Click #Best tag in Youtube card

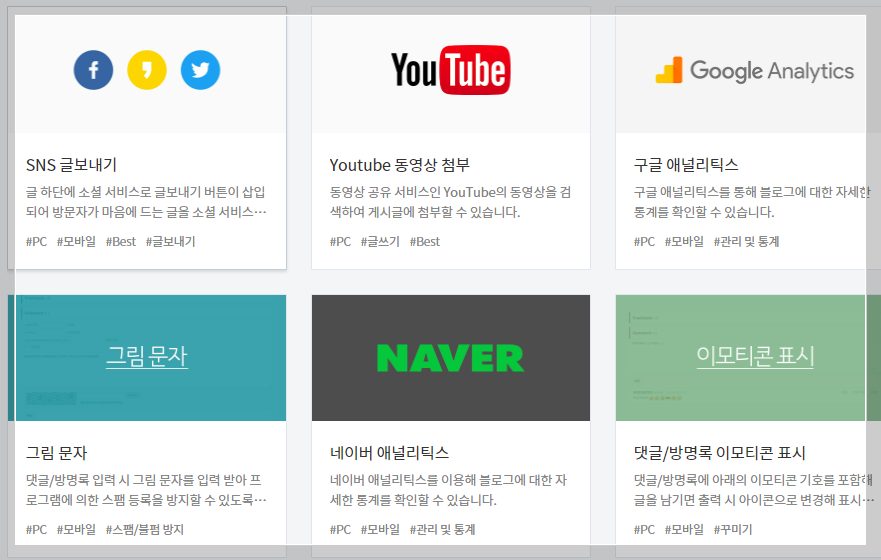[425, 242]
